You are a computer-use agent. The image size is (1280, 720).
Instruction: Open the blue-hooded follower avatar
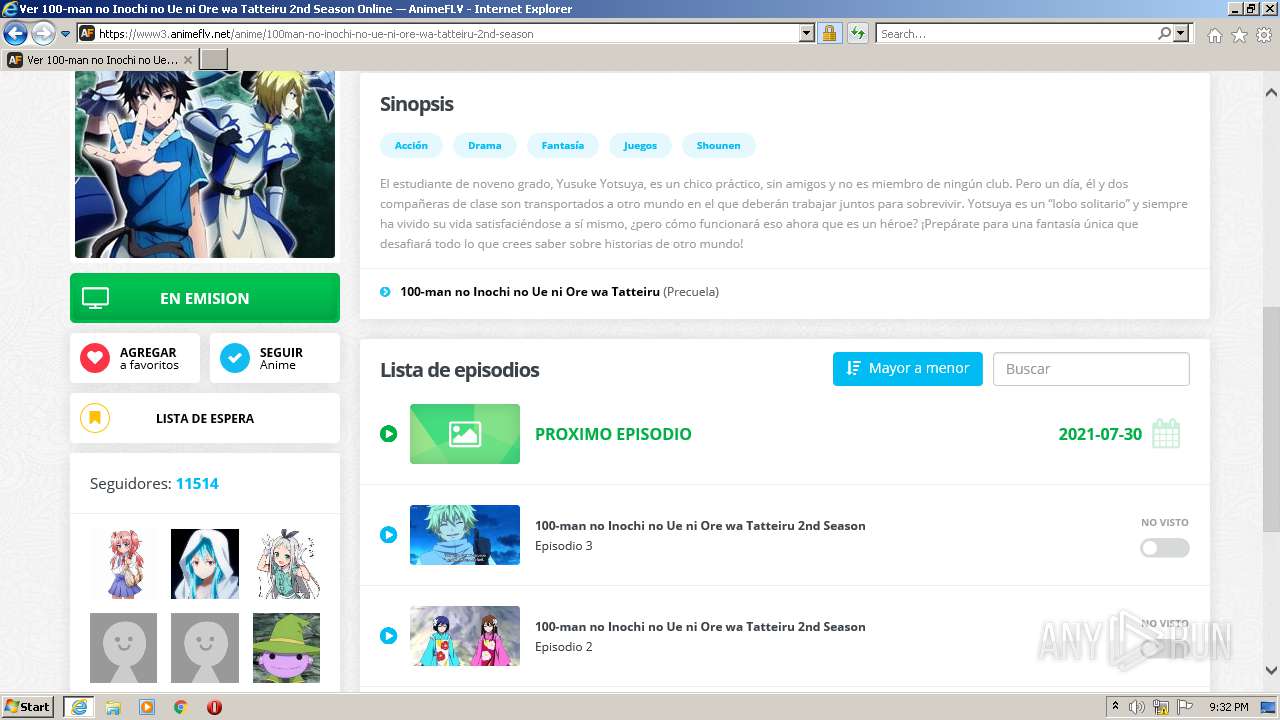(x=205, y=564)
